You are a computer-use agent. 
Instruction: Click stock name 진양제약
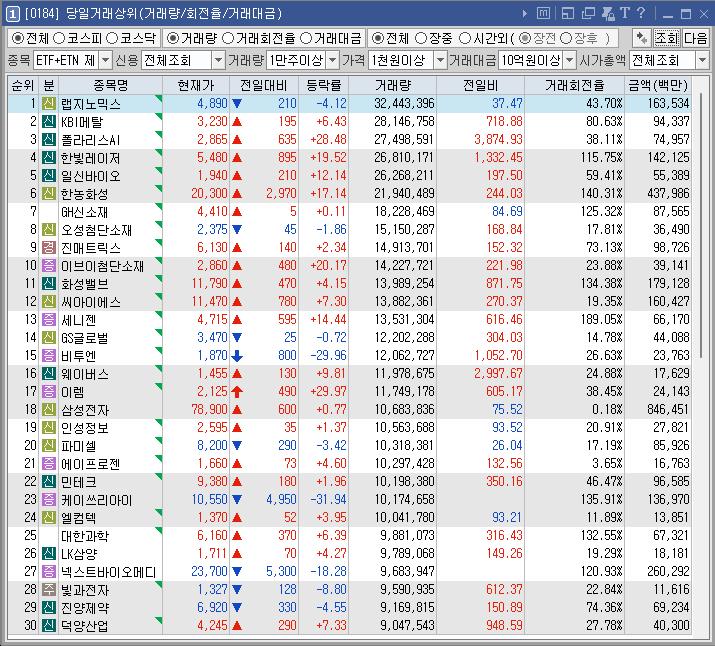pos(85,608)
